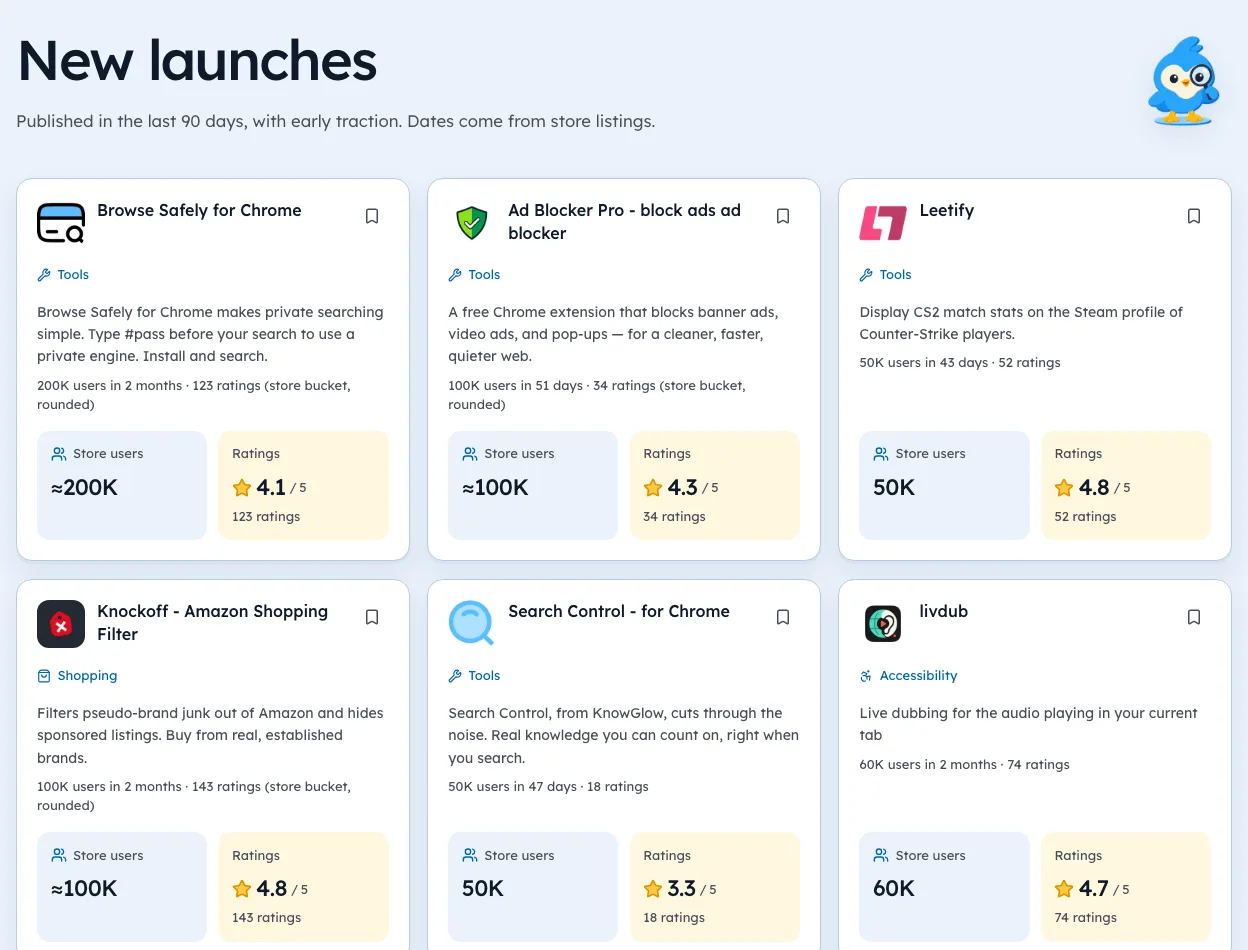1248x950 pixels.
Task: Click "50K users in 47 days · 18 ratings" text
Action: (x=548, y=787)
